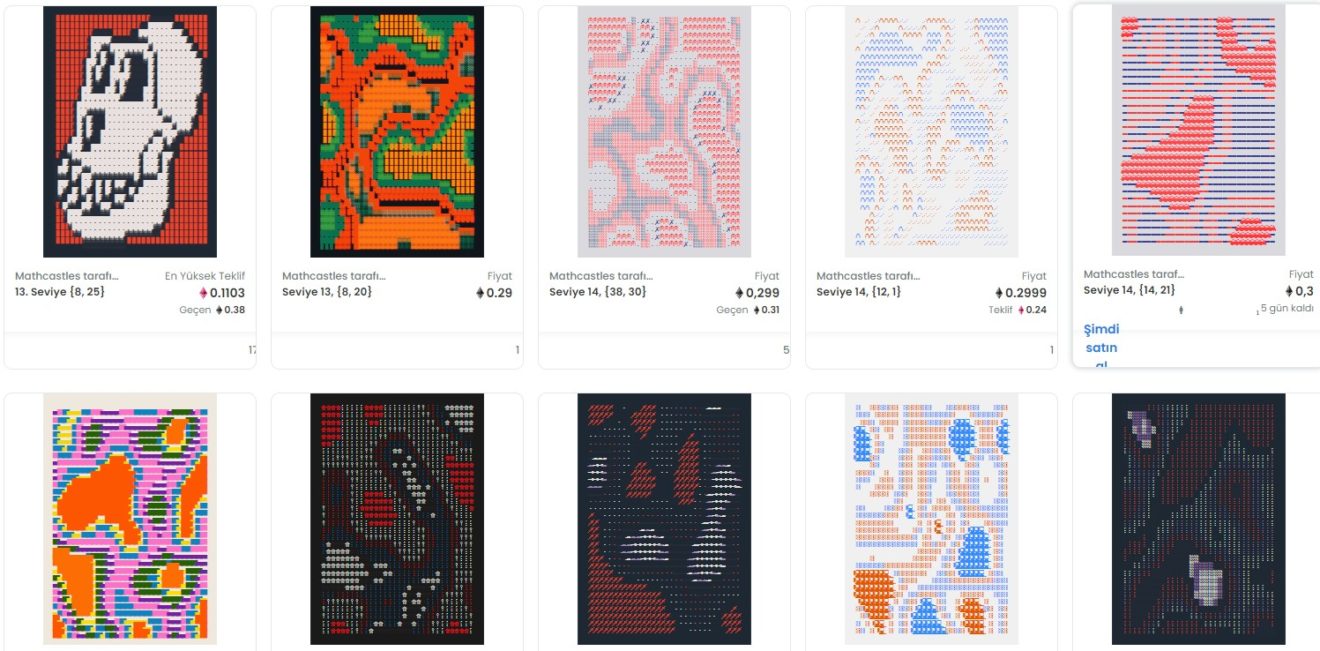Click the 'Seviye 14, {38, 30}' title
The width and height of the screenshot is (1320, 651).
(599, 292)
